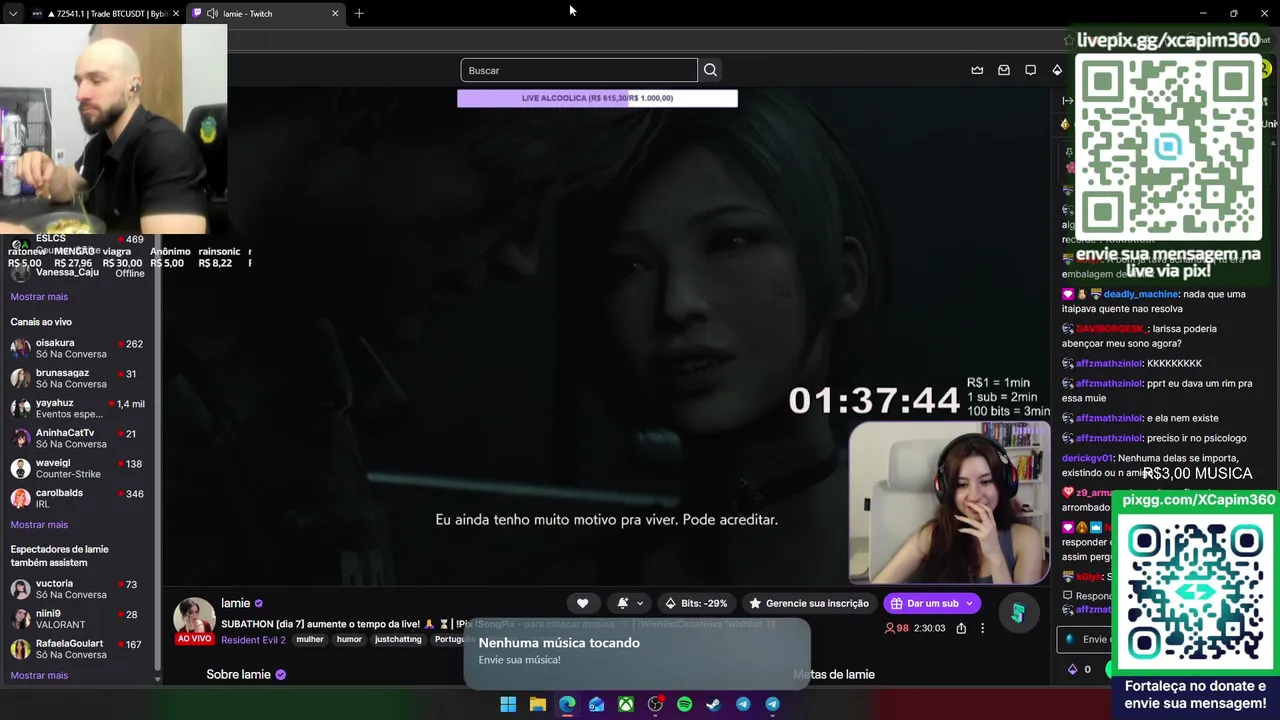
Task: Click the Get Bits diamond icon
Action: point(1057,70)
